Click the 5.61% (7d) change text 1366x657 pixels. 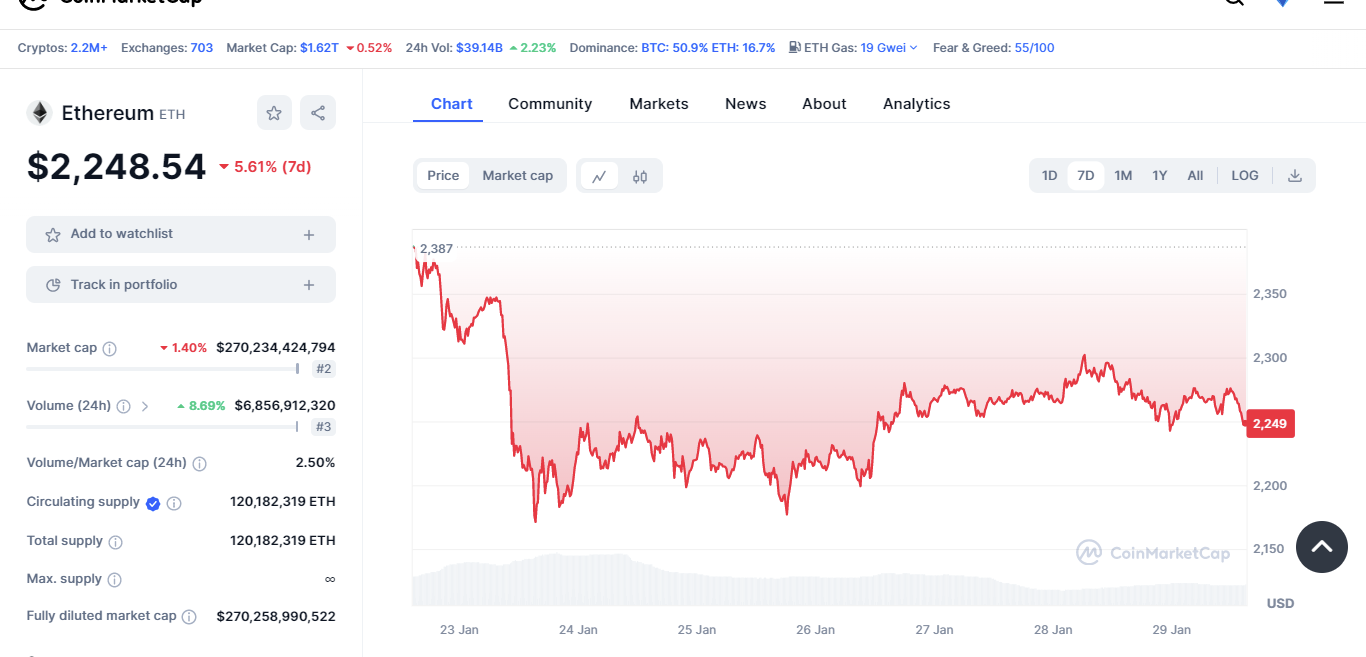coord(272,167)
